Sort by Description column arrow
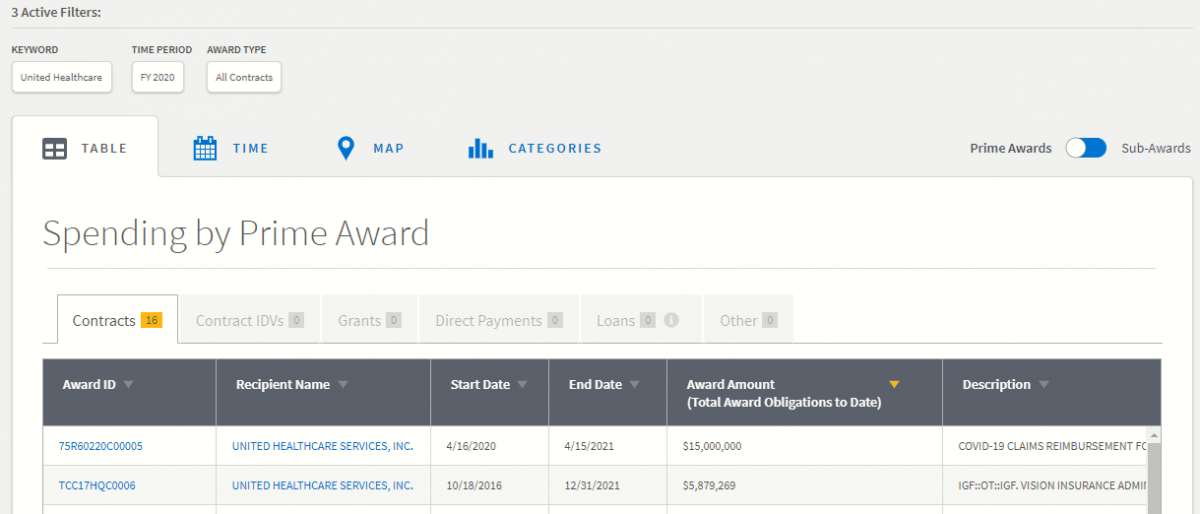Screen dimensions: 1200x514 click(1043, 385)
